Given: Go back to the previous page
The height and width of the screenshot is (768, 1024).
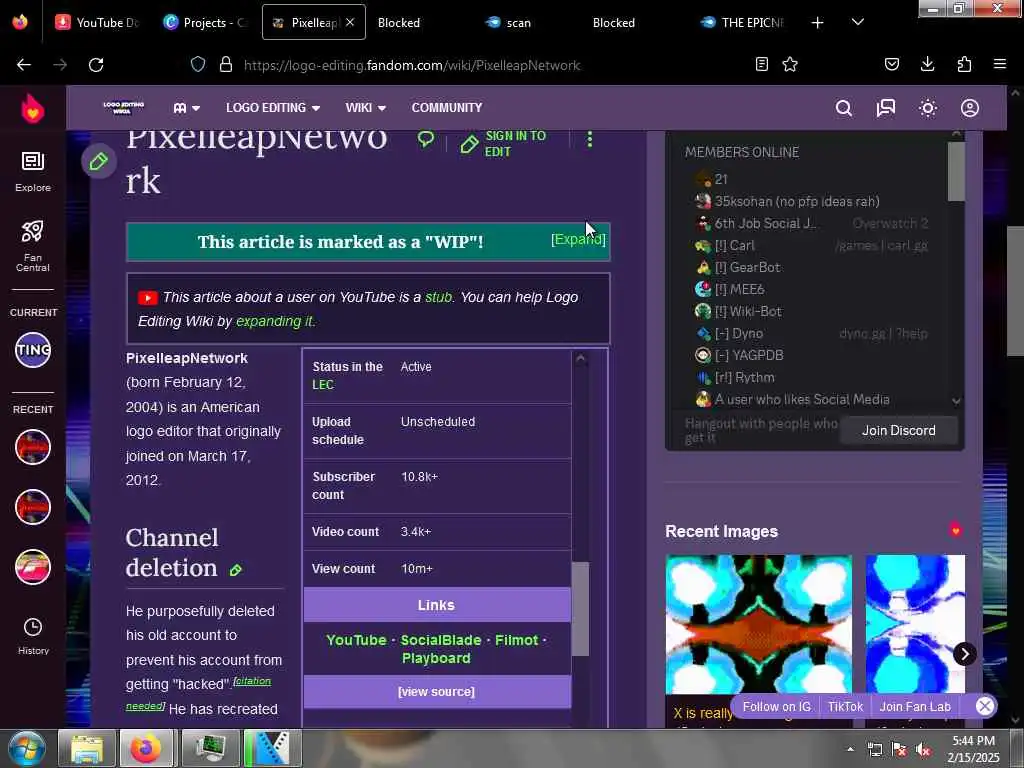Looking at the screenshot, I should 24,65.
